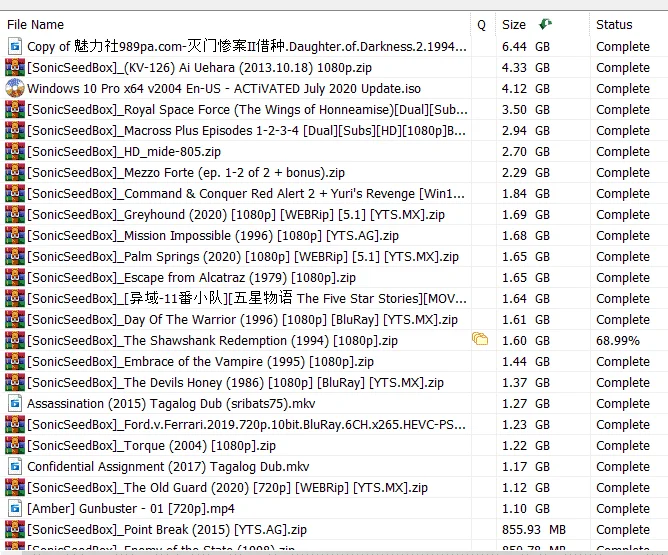
Task: Select Ford.v.Ferrari.2019.720p file name
Action: (x=246, y=425)
